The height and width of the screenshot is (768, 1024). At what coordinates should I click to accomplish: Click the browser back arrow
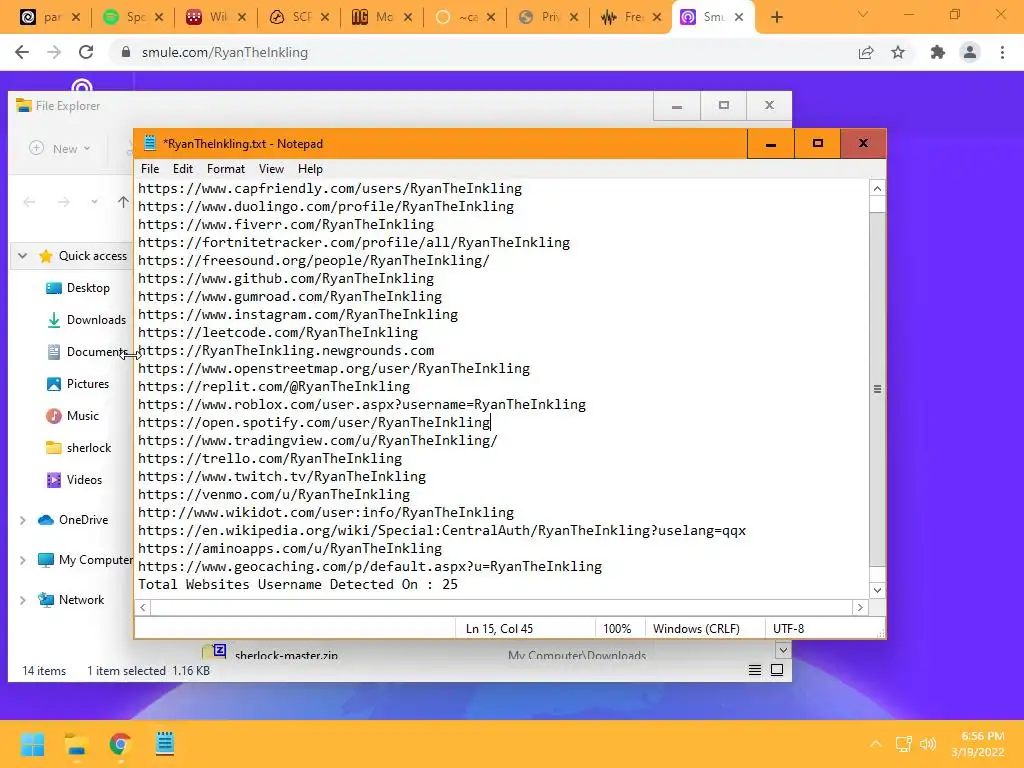pyautogui.click(x=22, y=52)
